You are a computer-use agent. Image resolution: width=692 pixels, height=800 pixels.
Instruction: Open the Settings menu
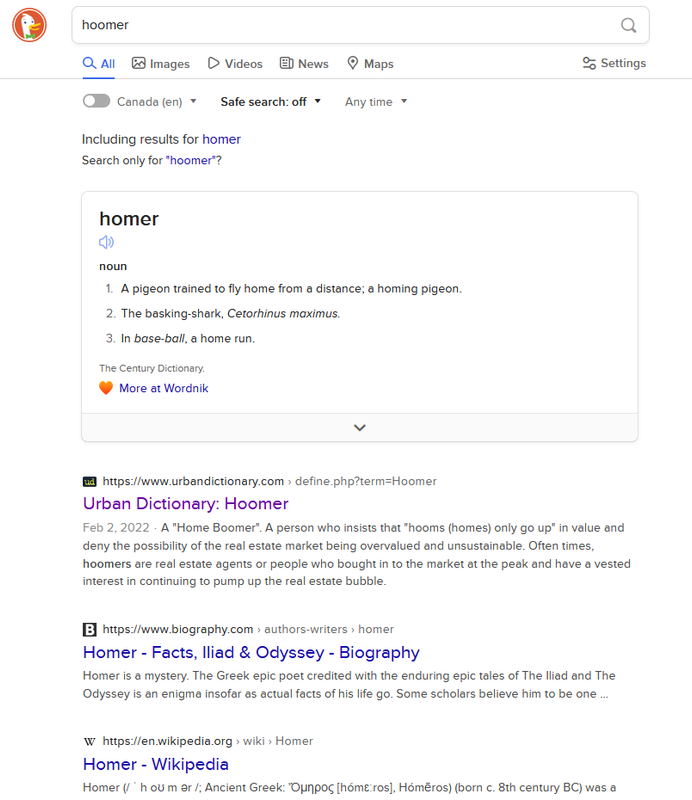point(614,63)
